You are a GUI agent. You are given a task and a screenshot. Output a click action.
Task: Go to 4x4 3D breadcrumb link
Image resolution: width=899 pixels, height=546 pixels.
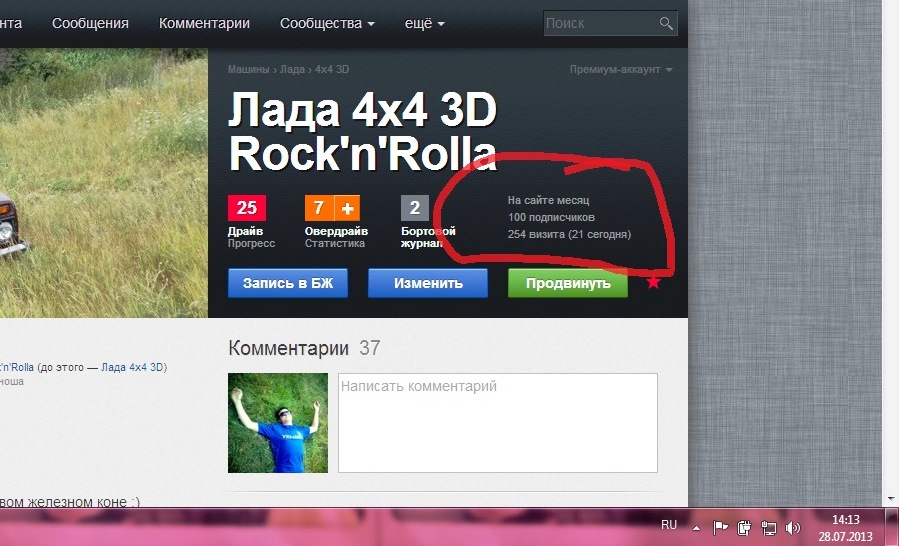(332, 69)
